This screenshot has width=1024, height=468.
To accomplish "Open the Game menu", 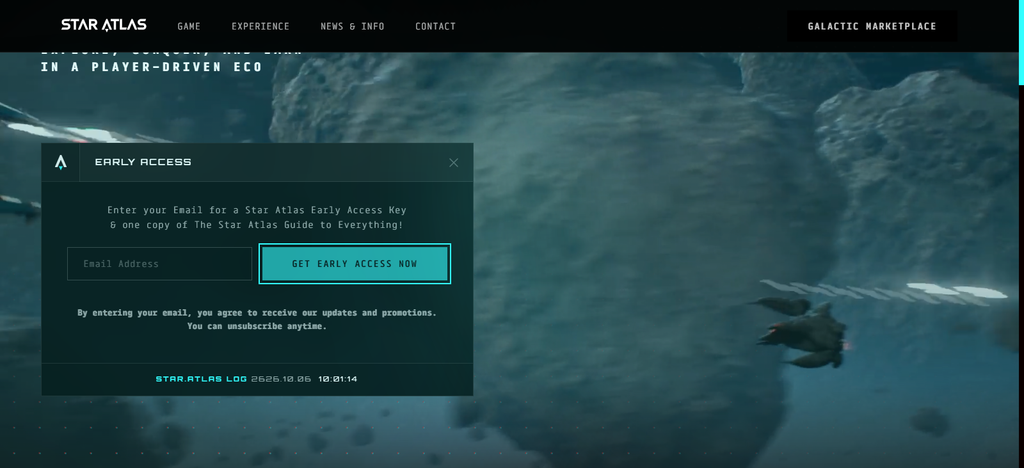I will 189,27.
